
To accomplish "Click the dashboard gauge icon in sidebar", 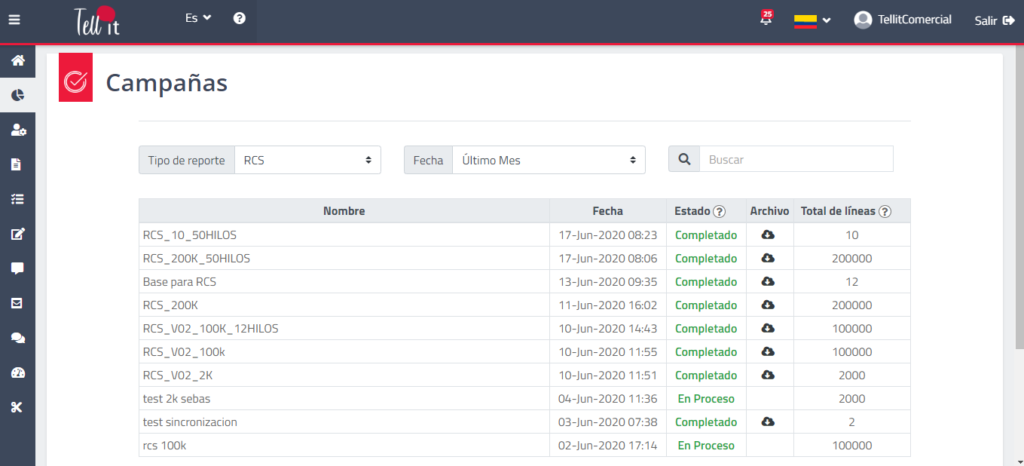I will pyautogui.click(x=17, y=372).
